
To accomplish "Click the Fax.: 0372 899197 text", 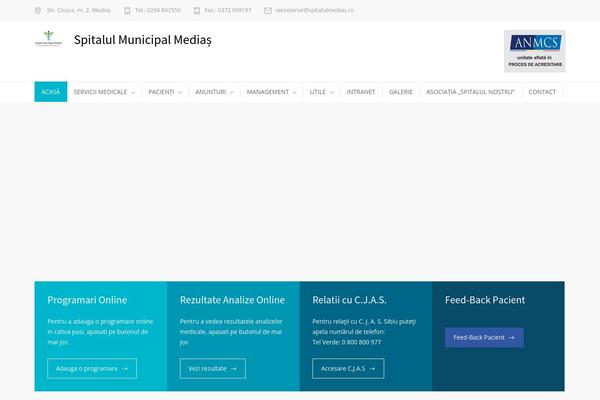I will (228, 10).
